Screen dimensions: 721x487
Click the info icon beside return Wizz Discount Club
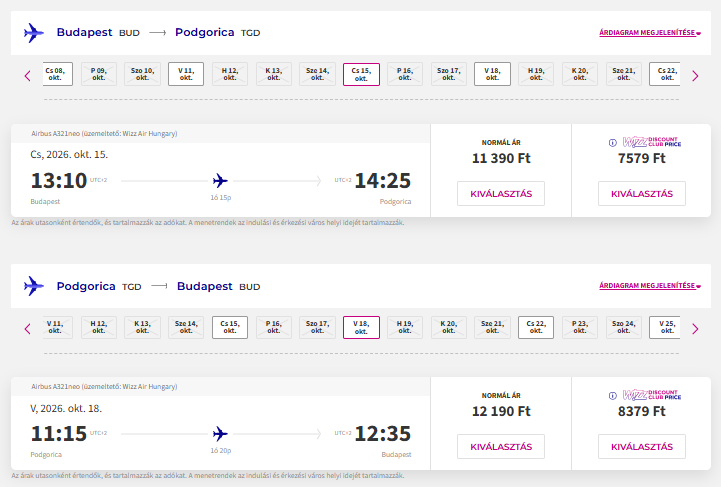(x=612, y=395)
